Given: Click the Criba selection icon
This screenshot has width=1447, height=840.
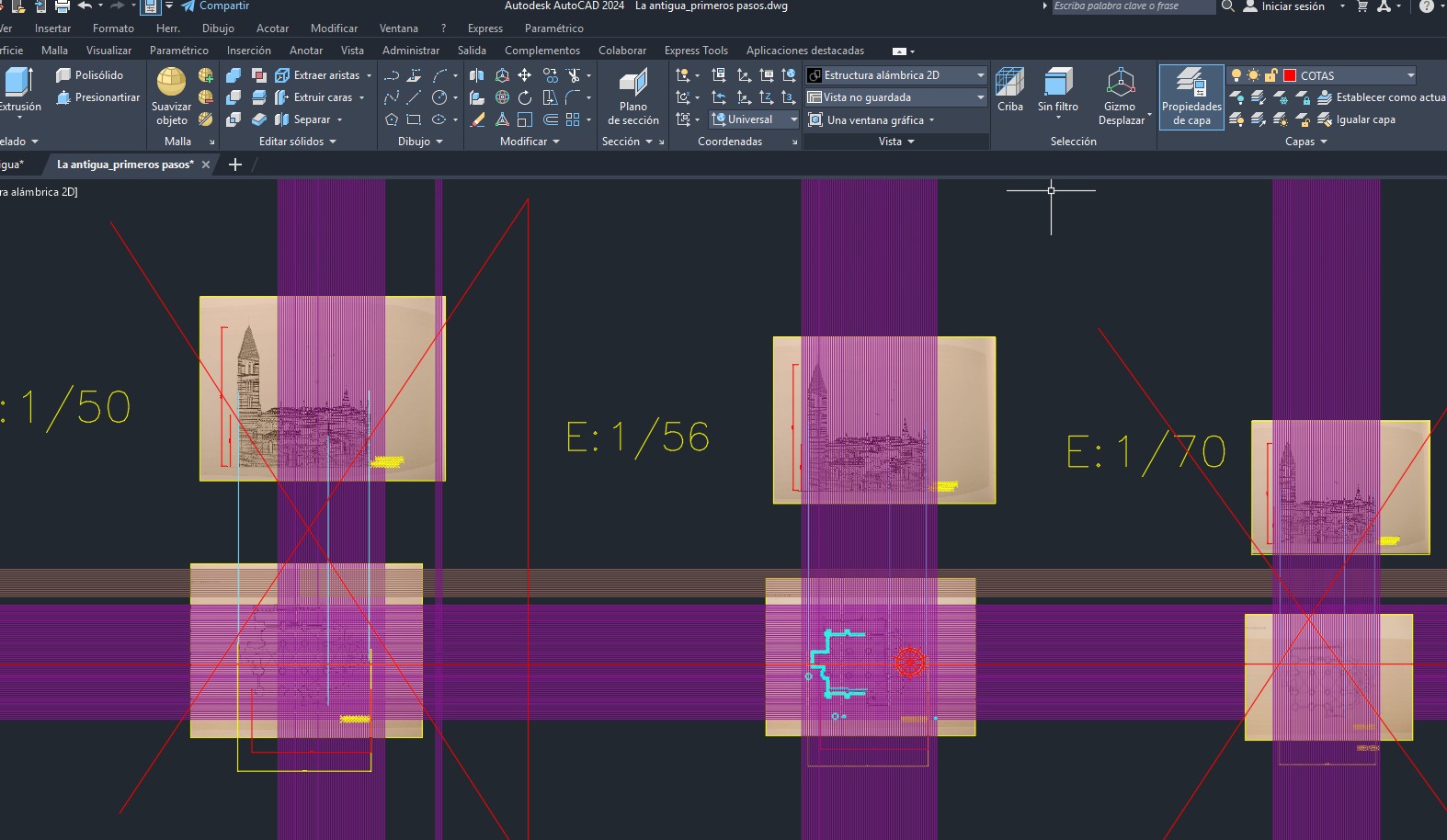Looking at the screenshot, I should point(1010,90).
